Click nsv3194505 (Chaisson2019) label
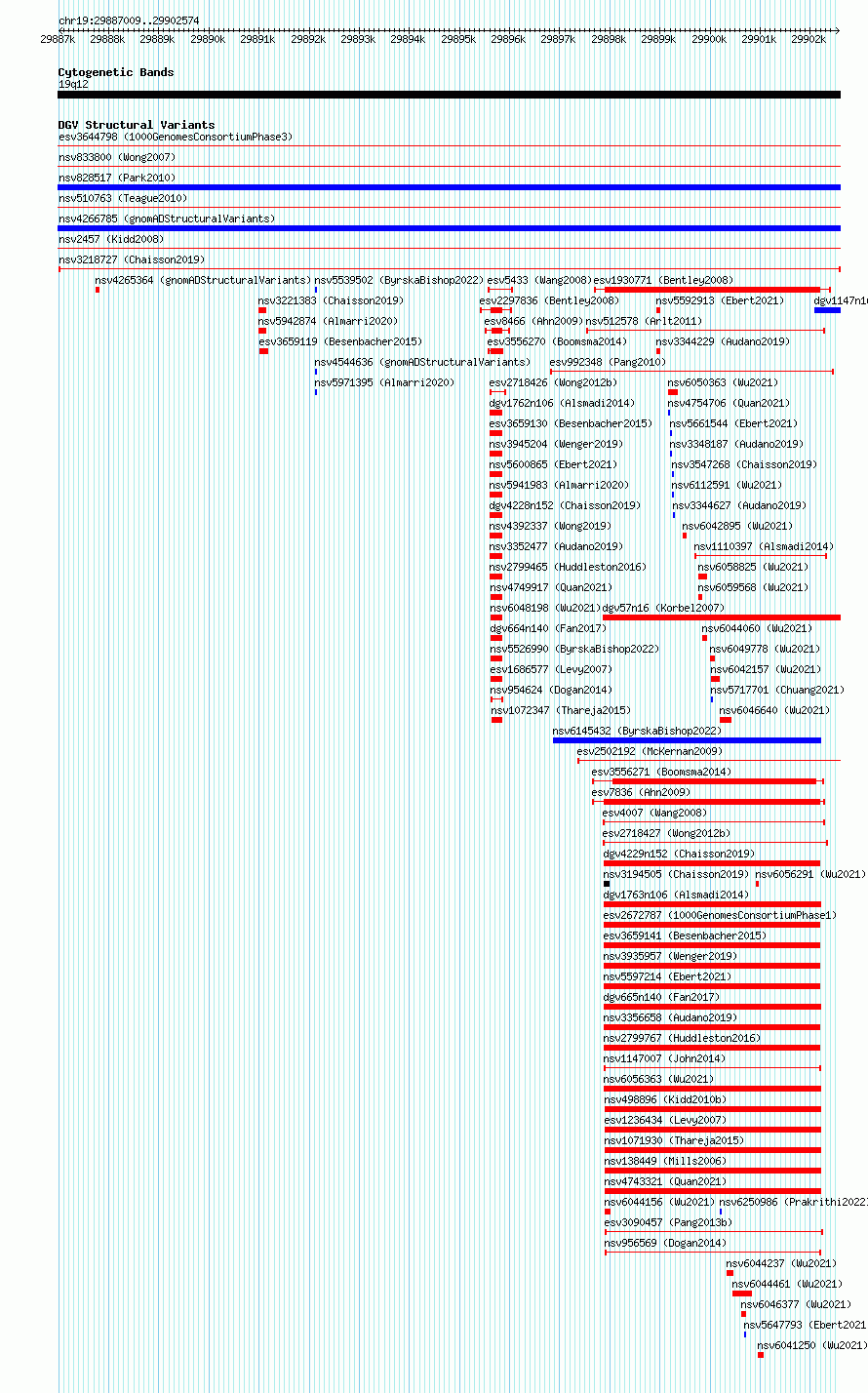Image resolution: width=868 pixels, height=1393 pixels. [x=676, y=874]
